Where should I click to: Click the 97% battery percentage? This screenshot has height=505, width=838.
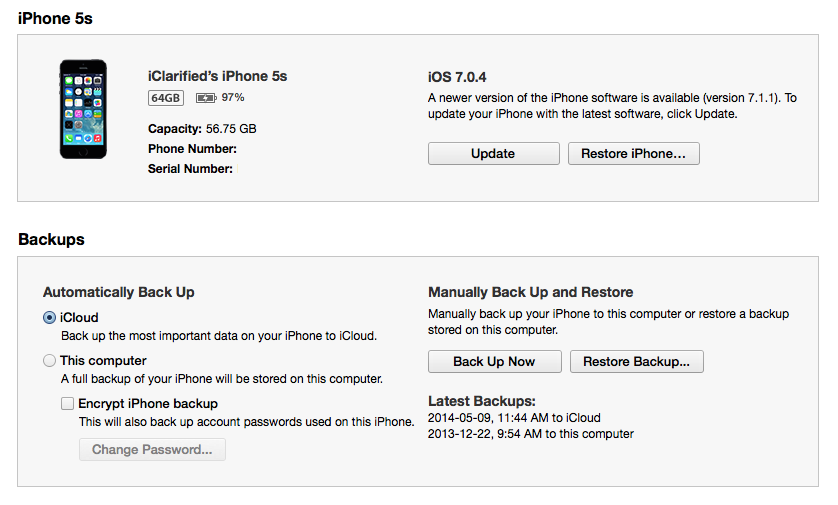[x=233, y=98]
